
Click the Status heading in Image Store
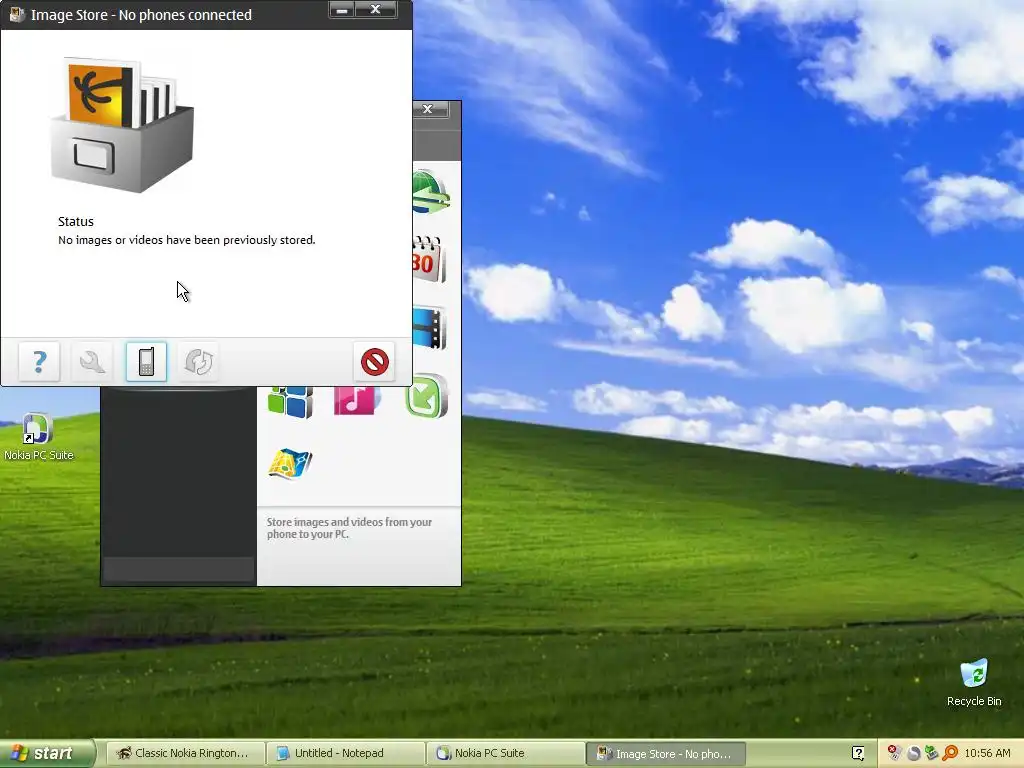tap(76, 221)
